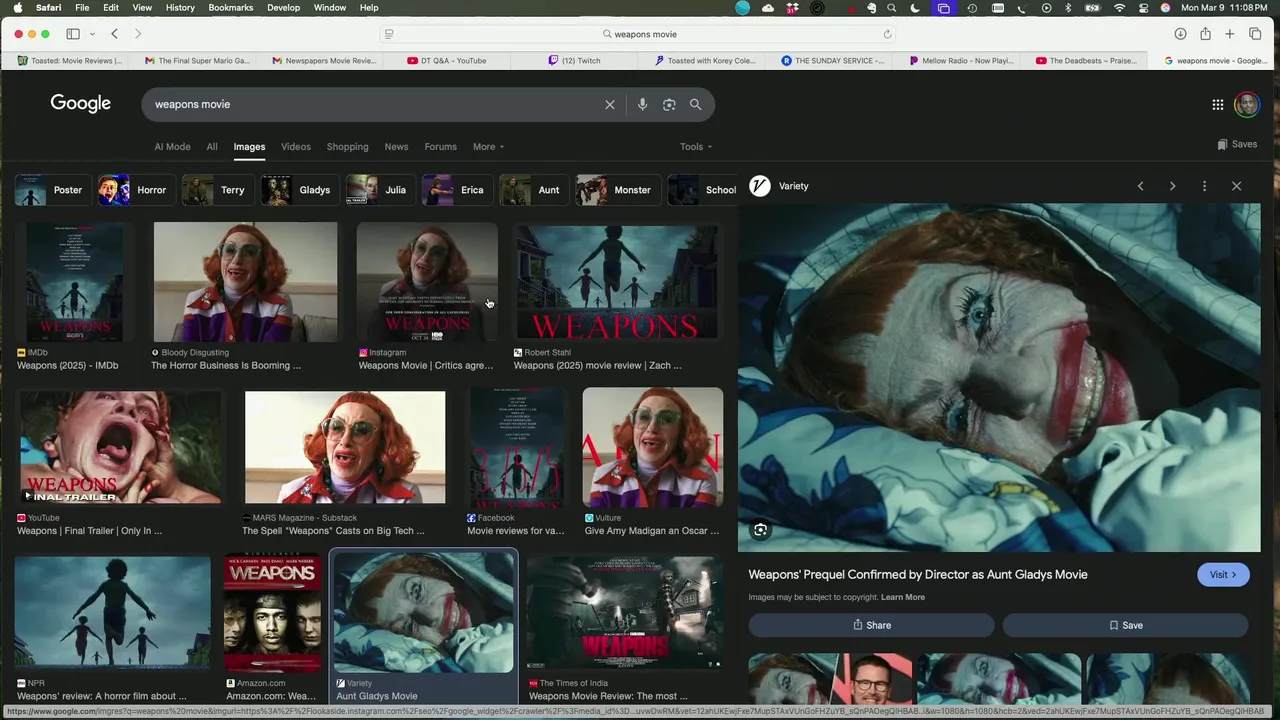Open the YouTube Final Trailer thumbnail
The height and width of the screenshot is (720, 1280).
pyautogui.click(x=119, y=447)
